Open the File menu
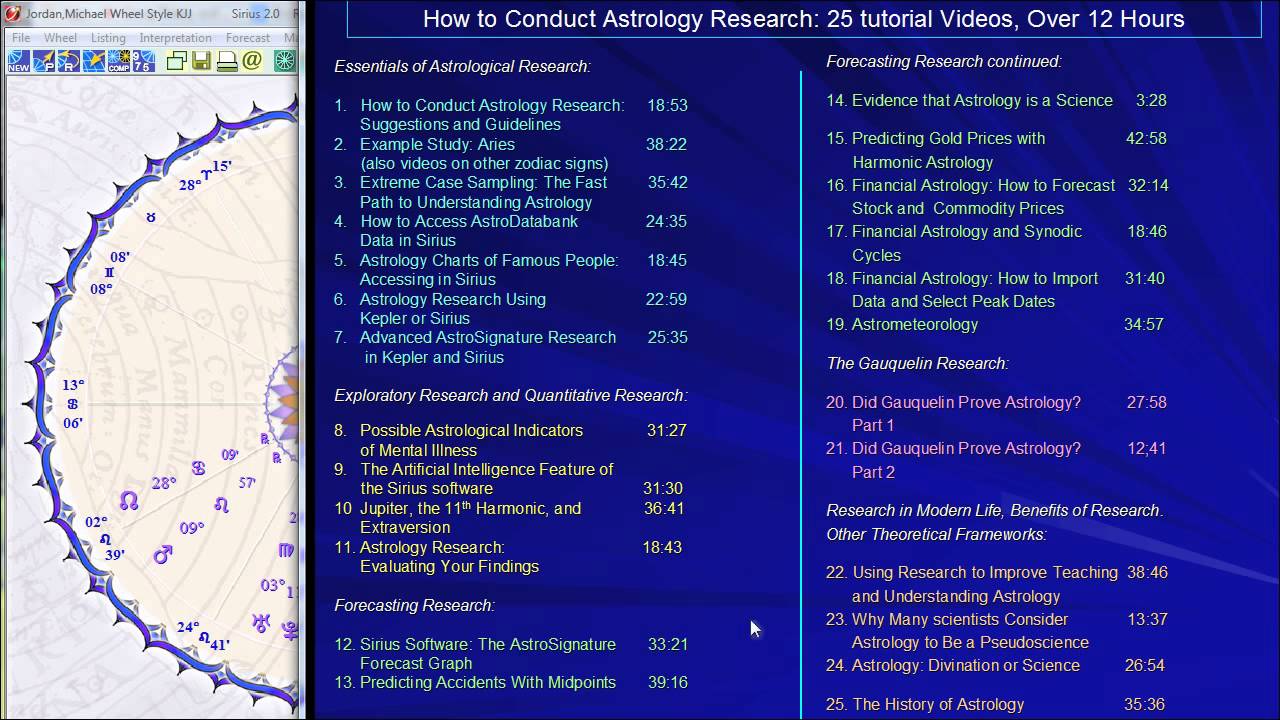The height and width of the screenshot is (720, 1280). click(x=21, y=38)
